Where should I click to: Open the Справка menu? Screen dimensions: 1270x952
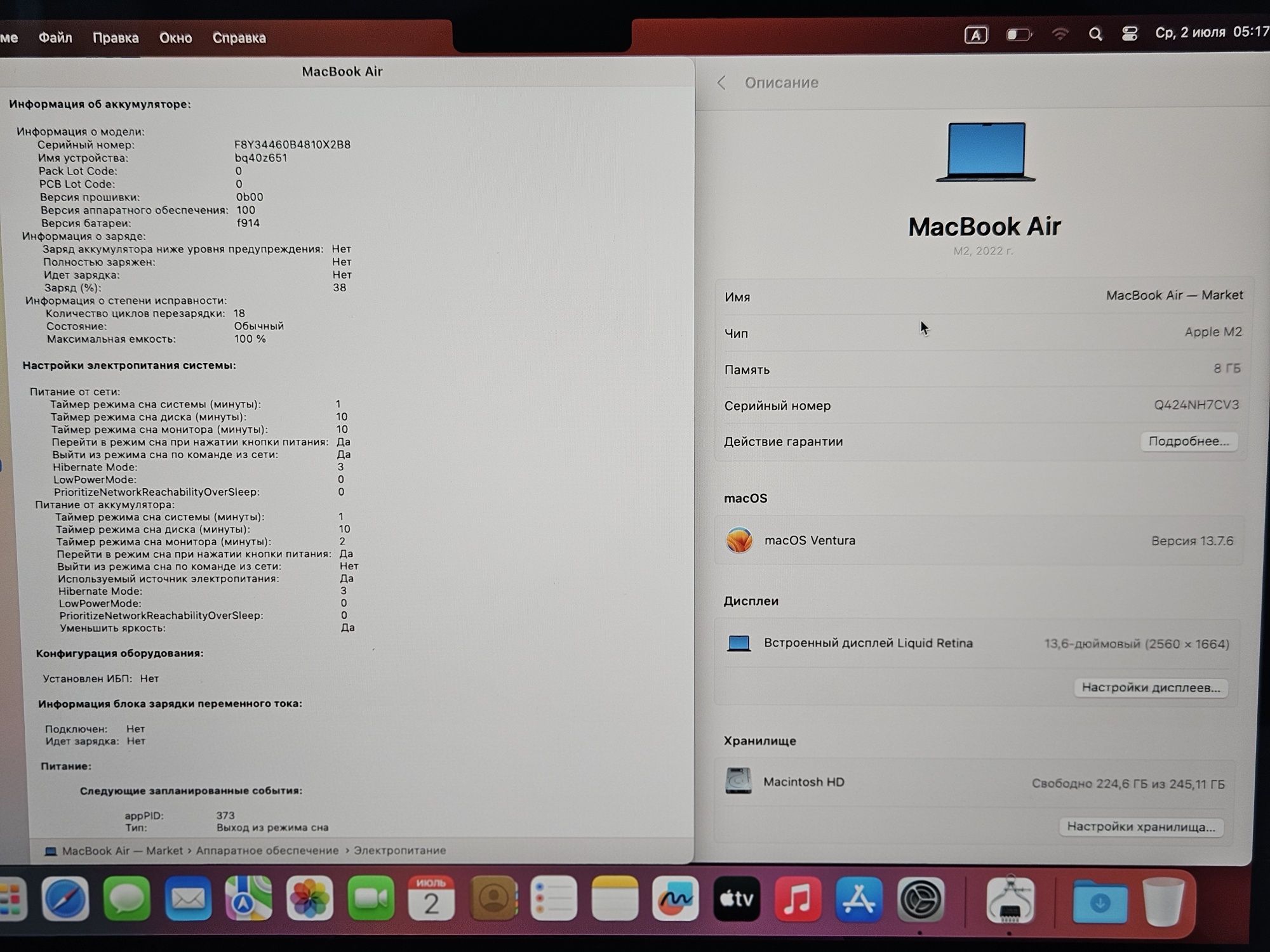tap(239, 37)
